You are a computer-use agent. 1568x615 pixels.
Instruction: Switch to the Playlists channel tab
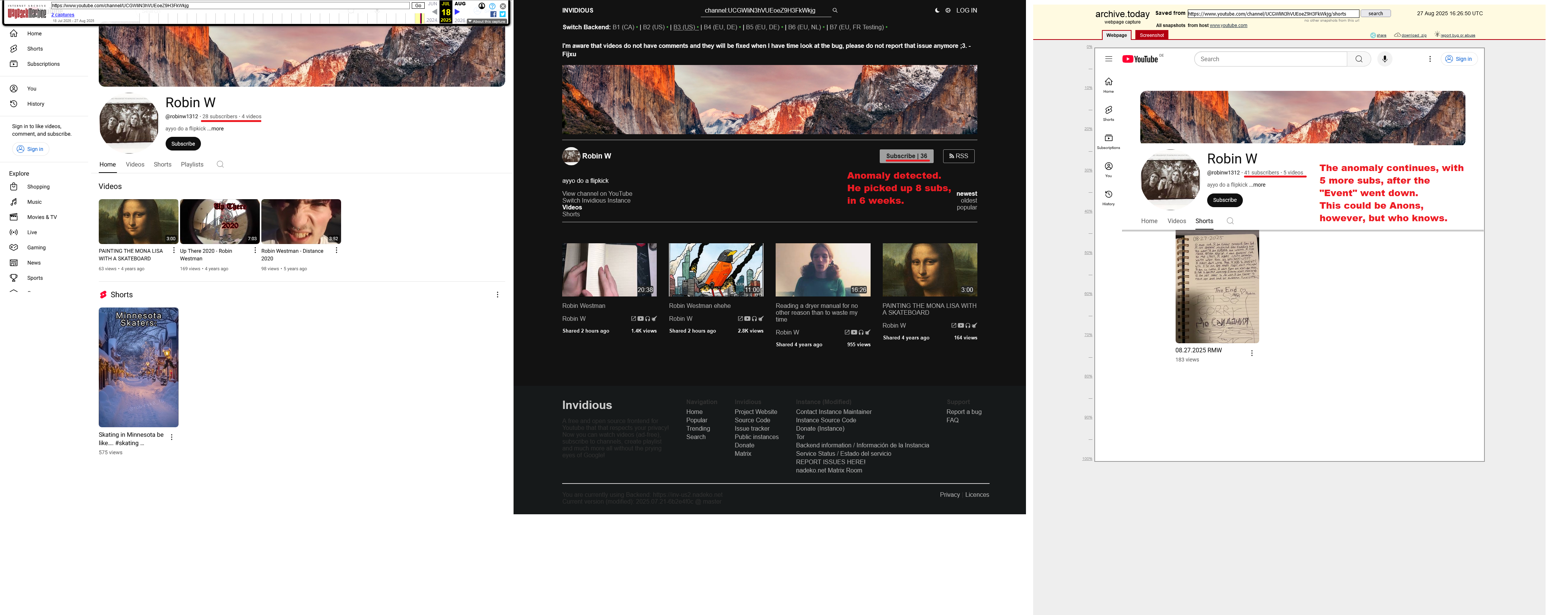(192, 165)
